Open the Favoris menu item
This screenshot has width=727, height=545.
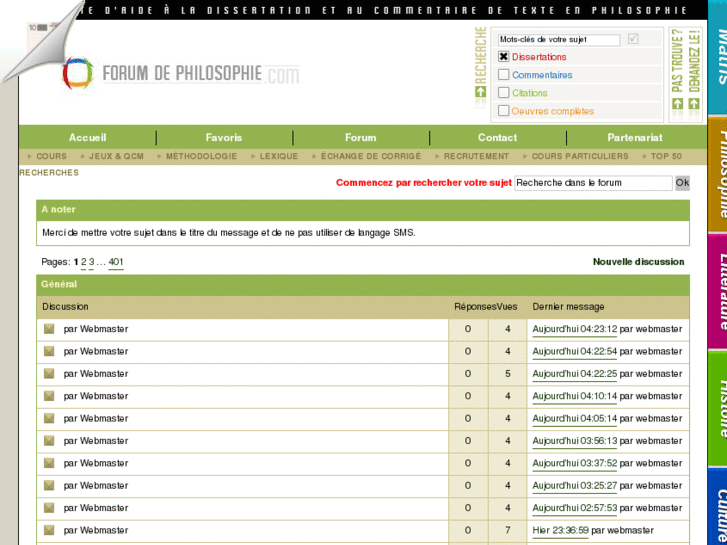coord(224,137)
